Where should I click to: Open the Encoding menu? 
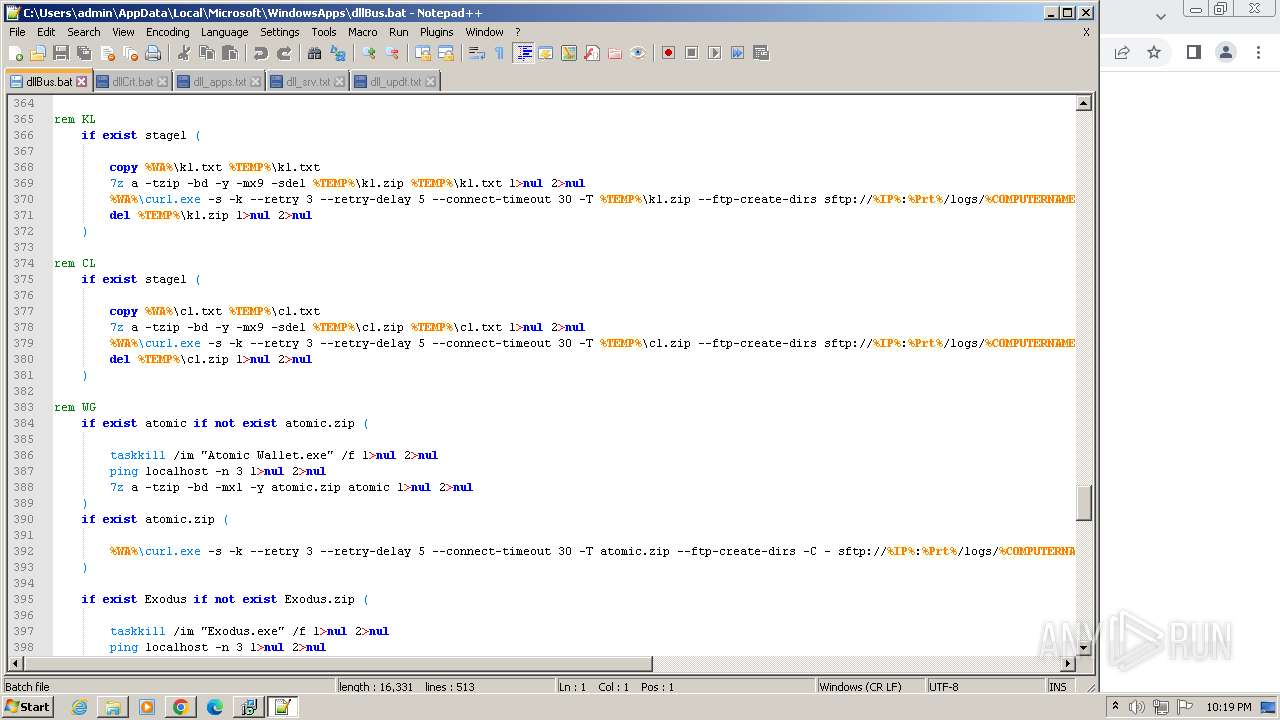tap(167, 32)
